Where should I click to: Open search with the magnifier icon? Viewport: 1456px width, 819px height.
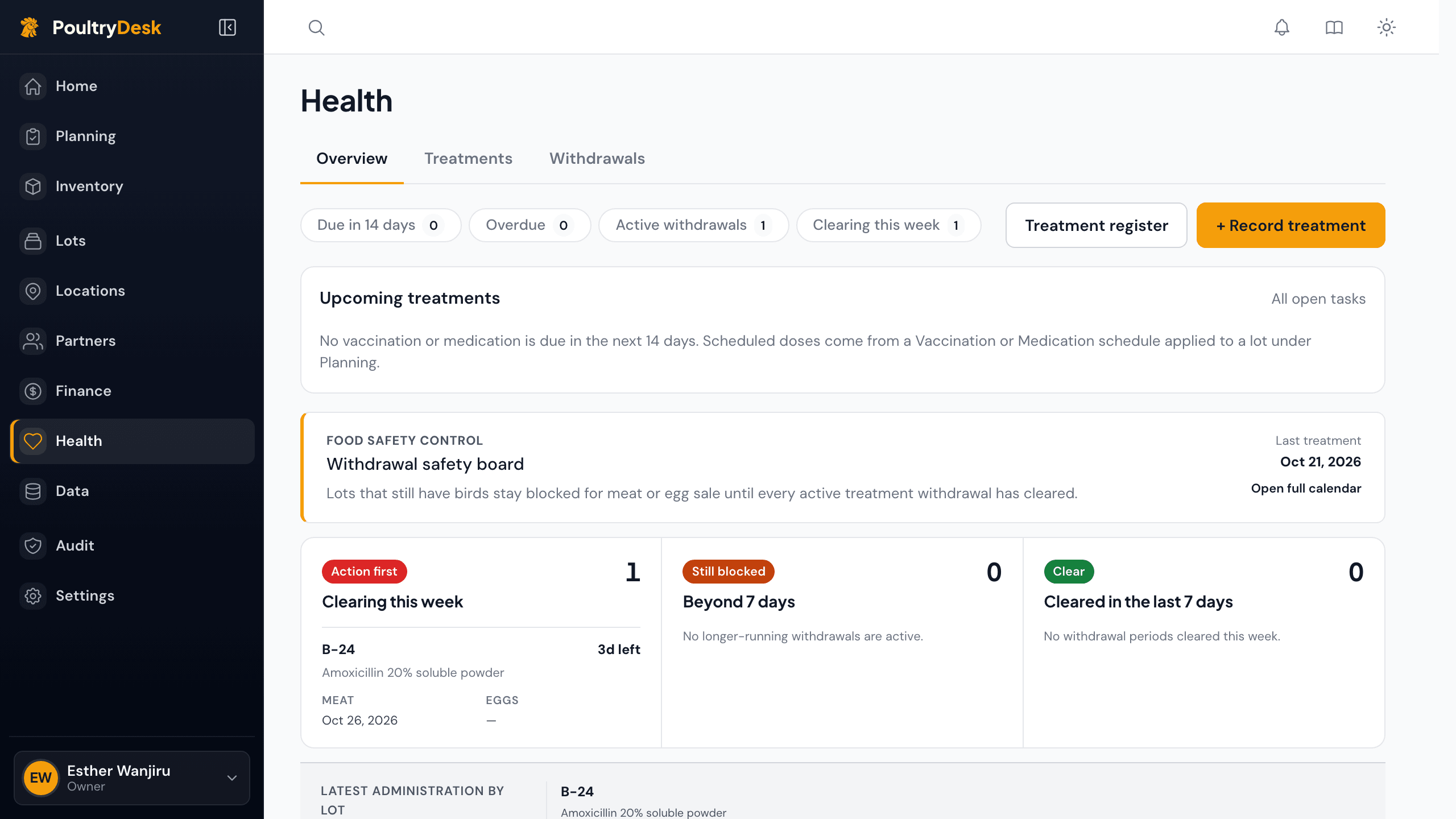pos(316,27)
